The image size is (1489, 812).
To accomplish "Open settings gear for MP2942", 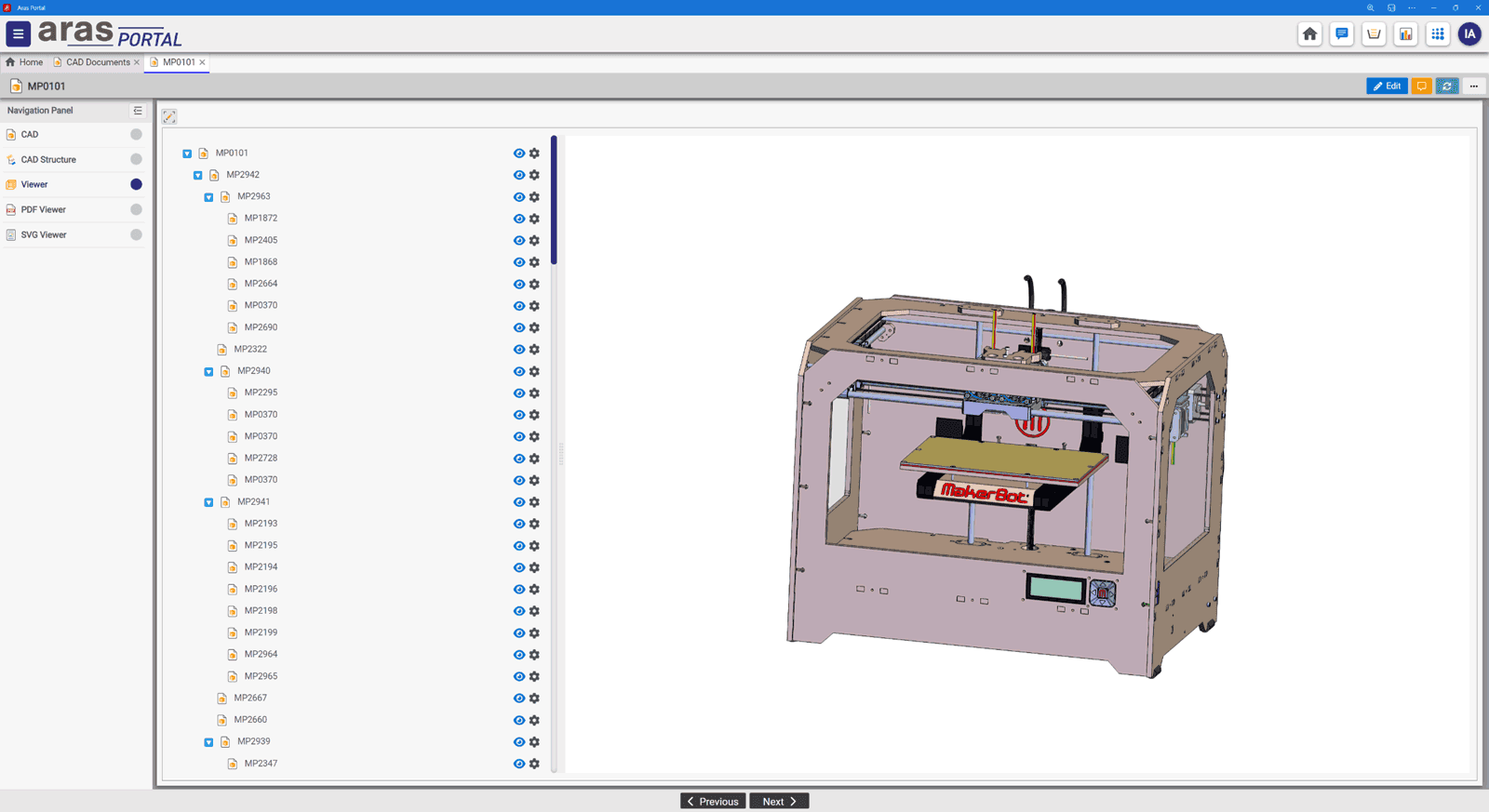I will pyautogui.click(x=534, y=175).
